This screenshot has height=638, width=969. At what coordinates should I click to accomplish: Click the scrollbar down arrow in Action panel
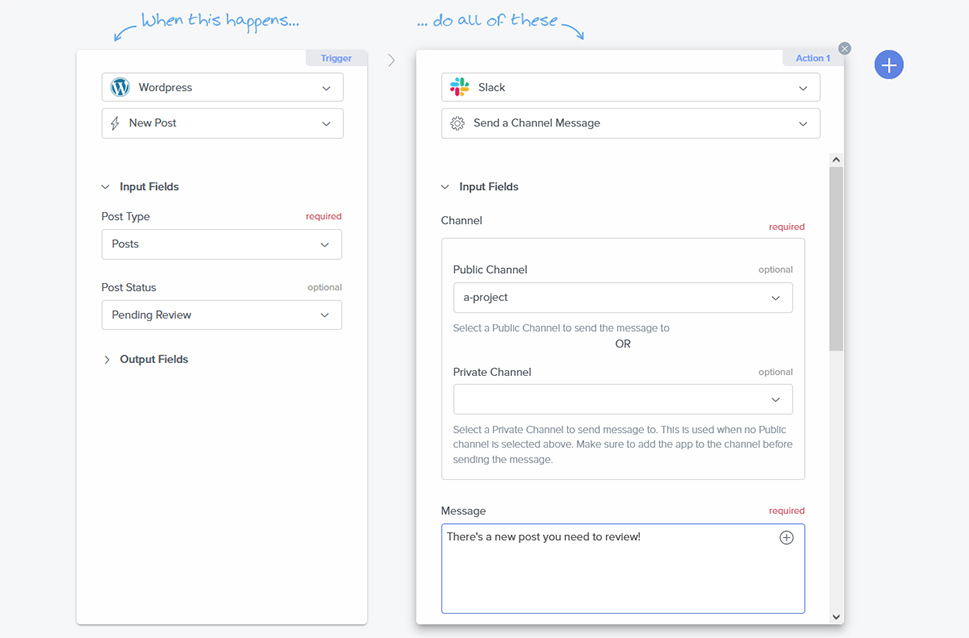tap(836, 616)
